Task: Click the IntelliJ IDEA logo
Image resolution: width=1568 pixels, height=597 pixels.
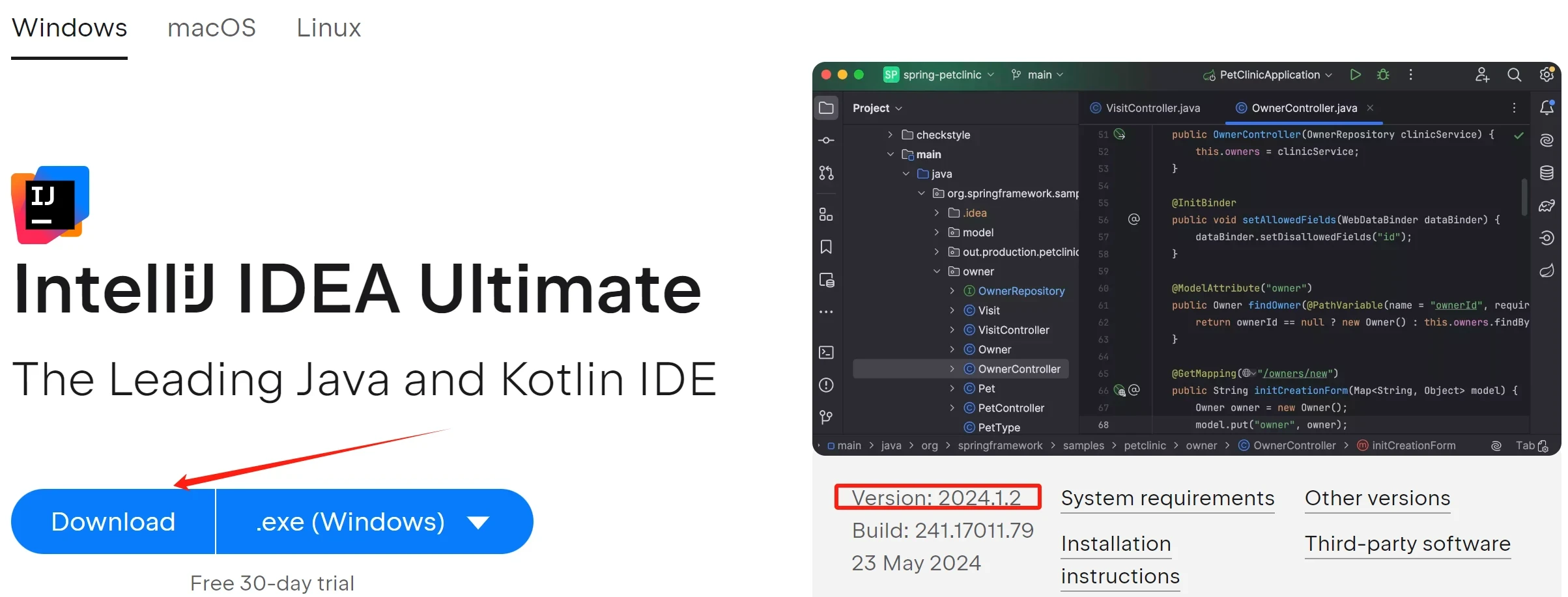Action: pyautogui.click(x=50, y=205)
